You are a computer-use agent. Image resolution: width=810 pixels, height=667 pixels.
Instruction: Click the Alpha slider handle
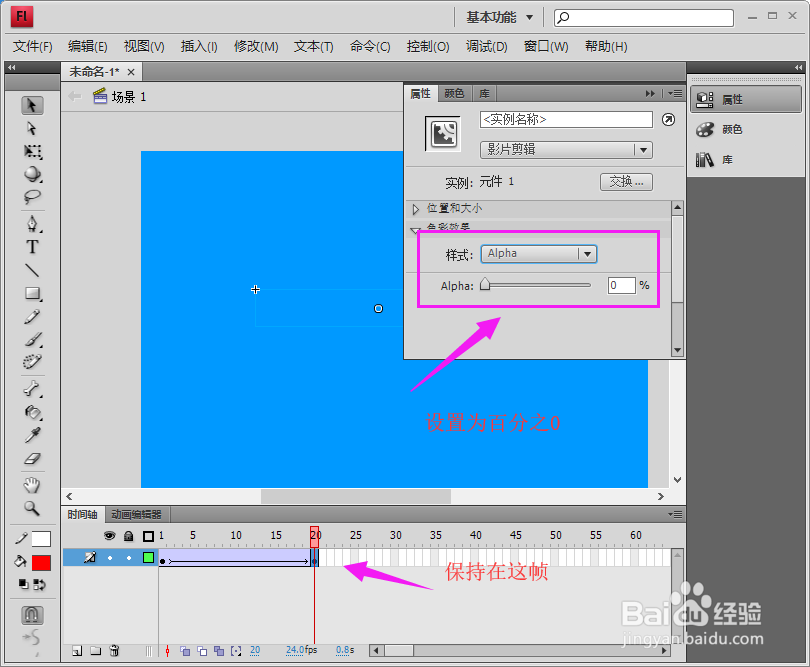coord(485,285)
